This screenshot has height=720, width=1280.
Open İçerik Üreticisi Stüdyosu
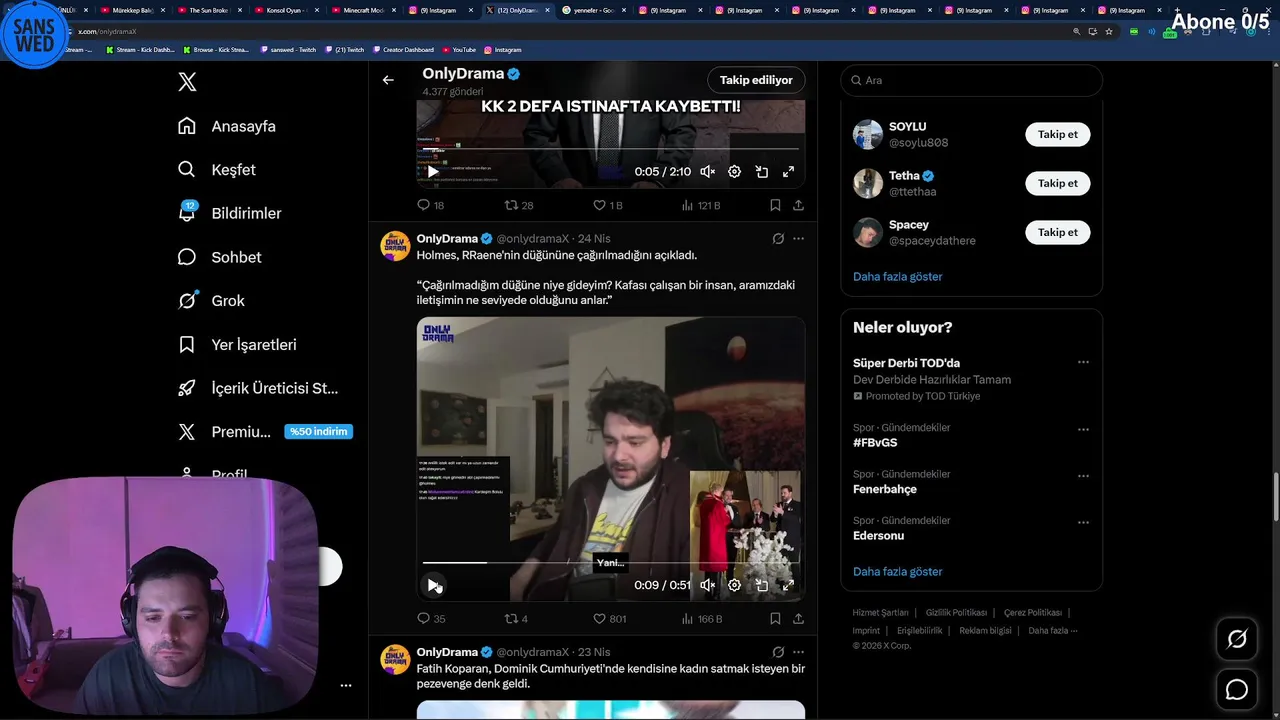[258, 388]
